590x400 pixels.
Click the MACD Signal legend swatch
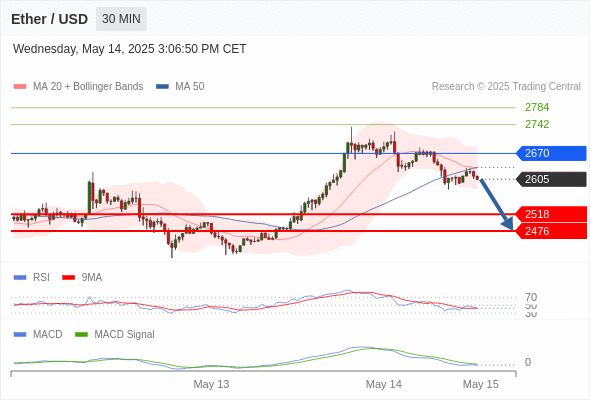[81, 334]
